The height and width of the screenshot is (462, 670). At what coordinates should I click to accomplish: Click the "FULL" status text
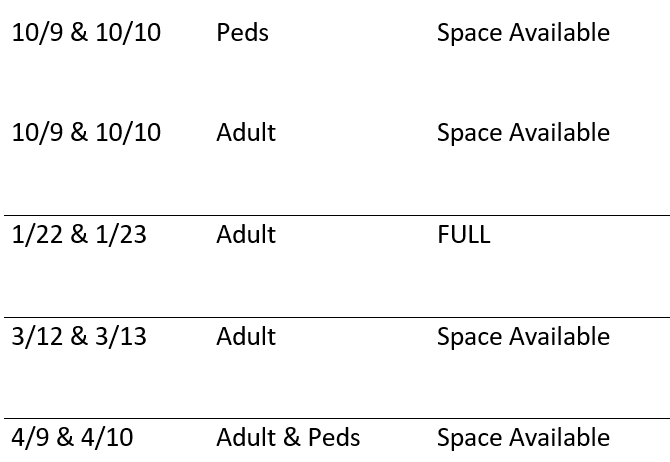click(463, 235)
